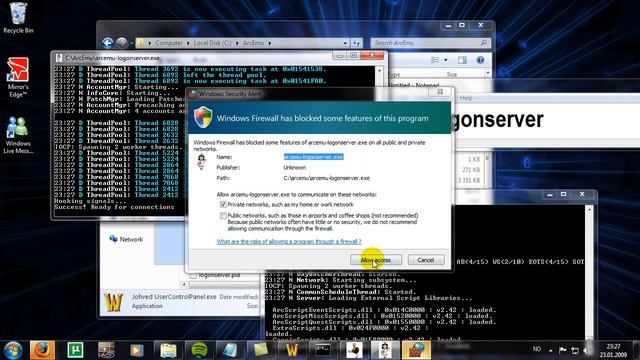Show hidden tray icons arrow
640x360 pixels.
click(x=551, y=350)
